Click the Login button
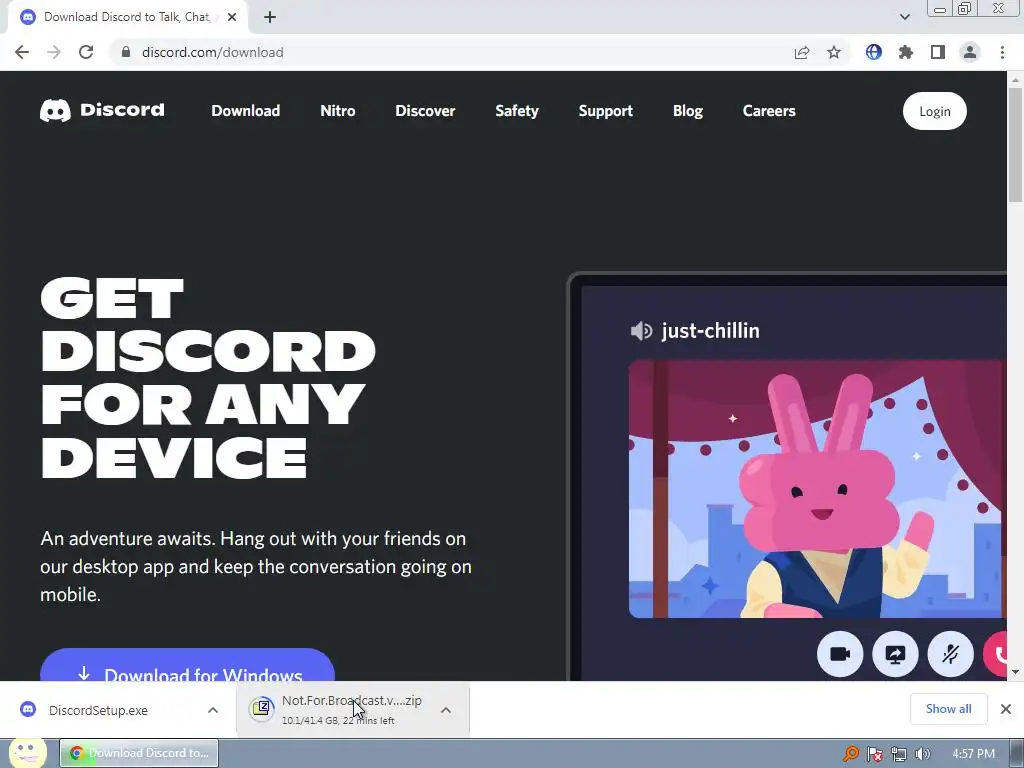 click(x=935, y=111)
